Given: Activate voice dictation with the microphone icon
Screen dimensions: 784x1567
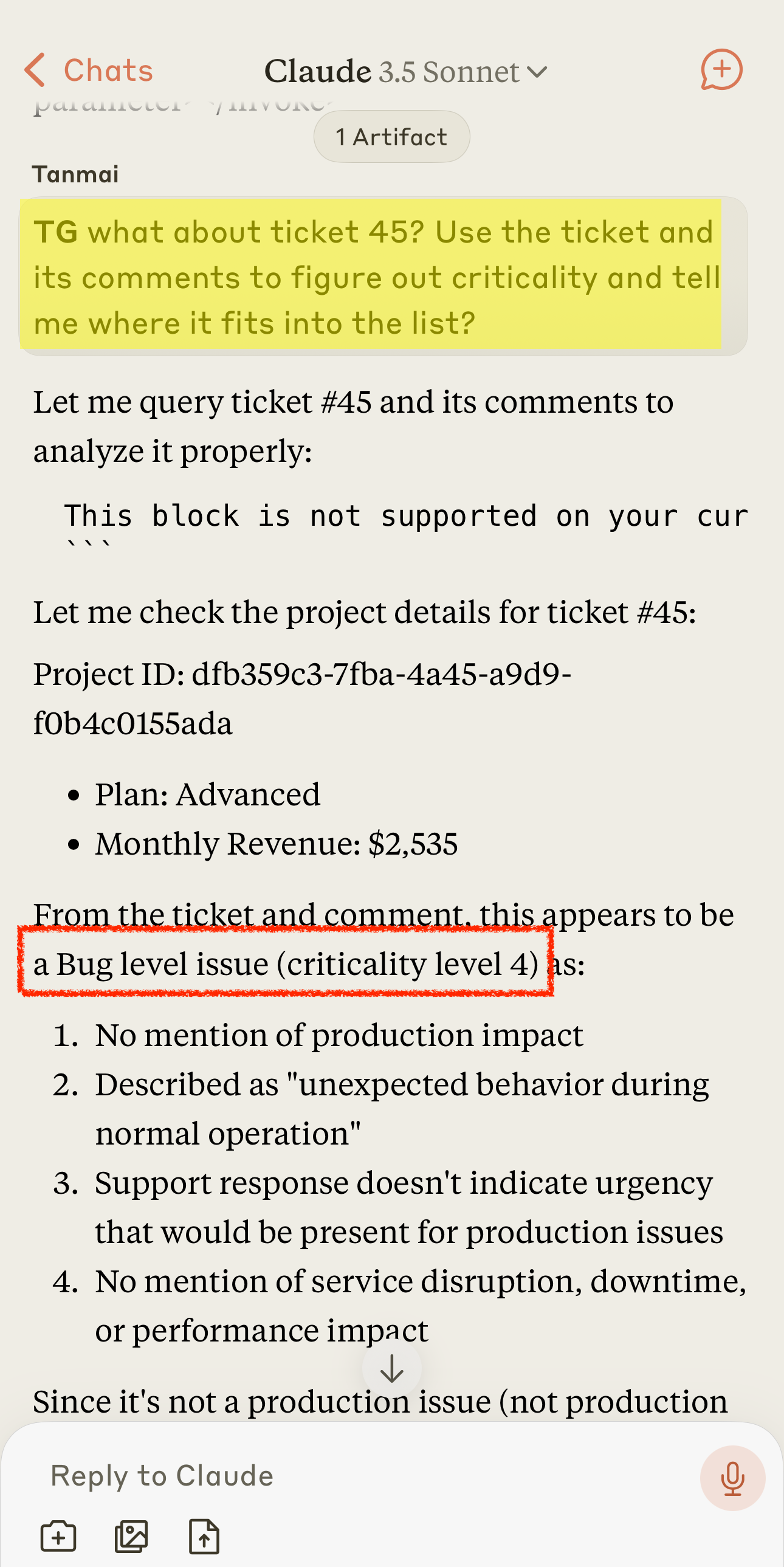Looking at the screenshot, I should (732, 1478).
